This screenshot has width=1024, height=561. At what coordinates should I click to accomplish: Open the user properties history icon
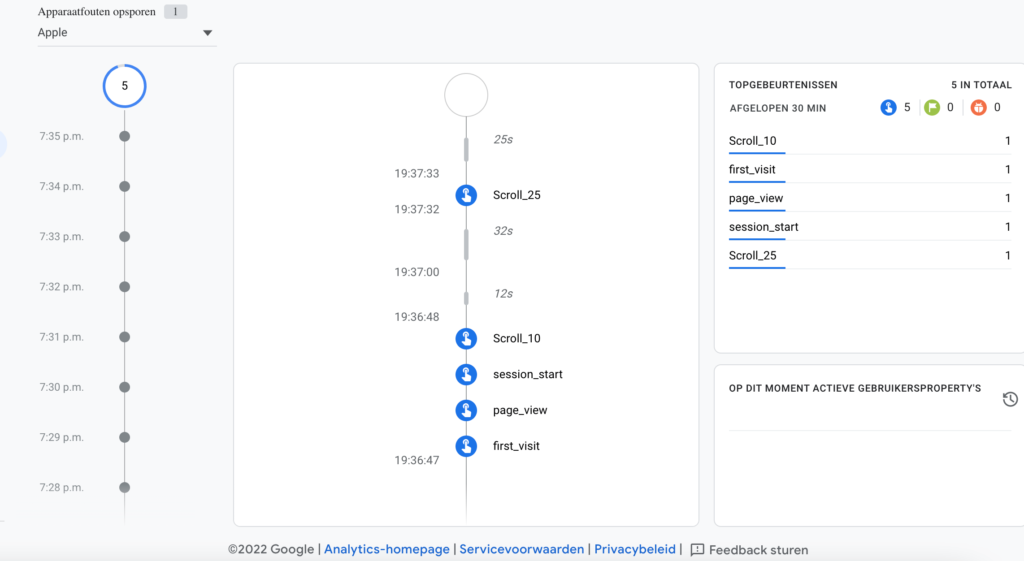point(1010,399)
